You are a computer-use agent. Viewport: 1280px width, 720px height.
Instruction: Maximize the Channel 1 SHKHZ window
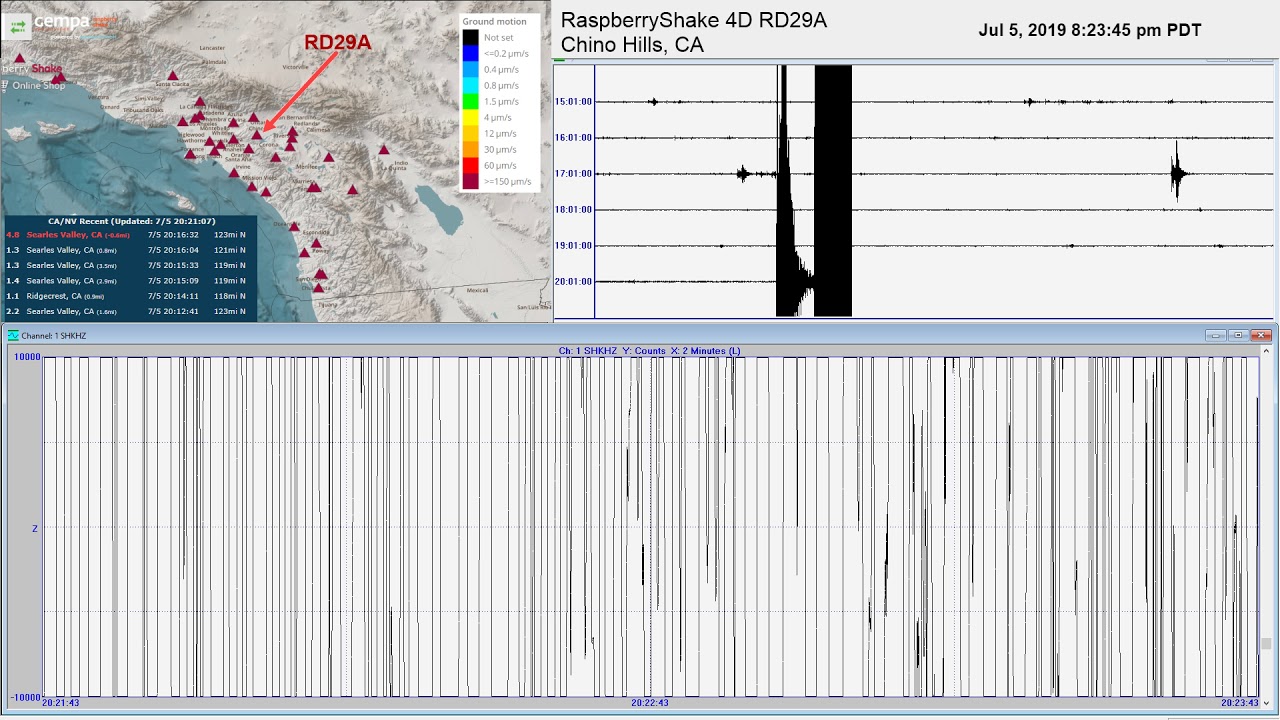point(1238,335)
